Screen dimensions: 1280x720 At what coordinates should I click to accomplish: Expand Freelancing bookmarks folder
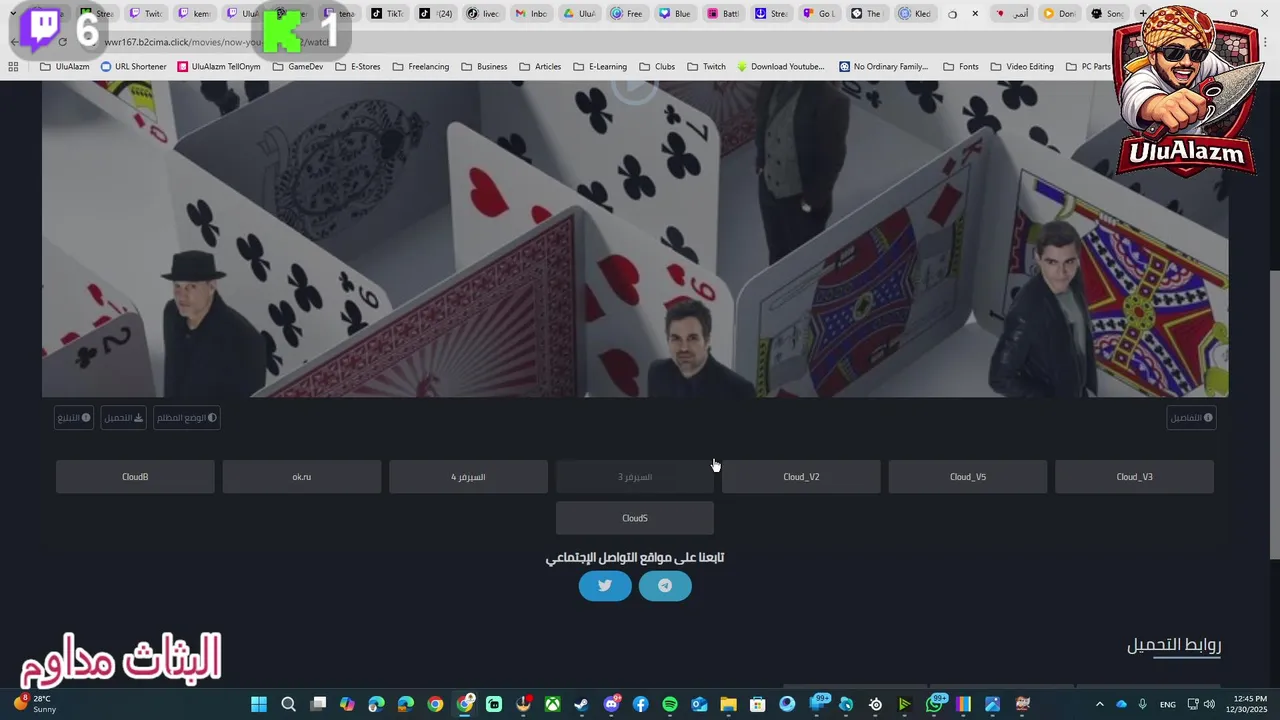click(421, 67)
